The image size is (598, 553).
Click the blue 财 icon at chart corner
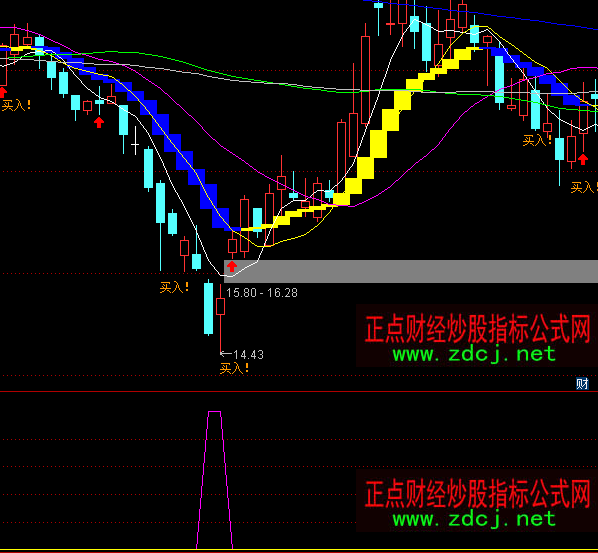pyautogui.click(x=582, y=383)
